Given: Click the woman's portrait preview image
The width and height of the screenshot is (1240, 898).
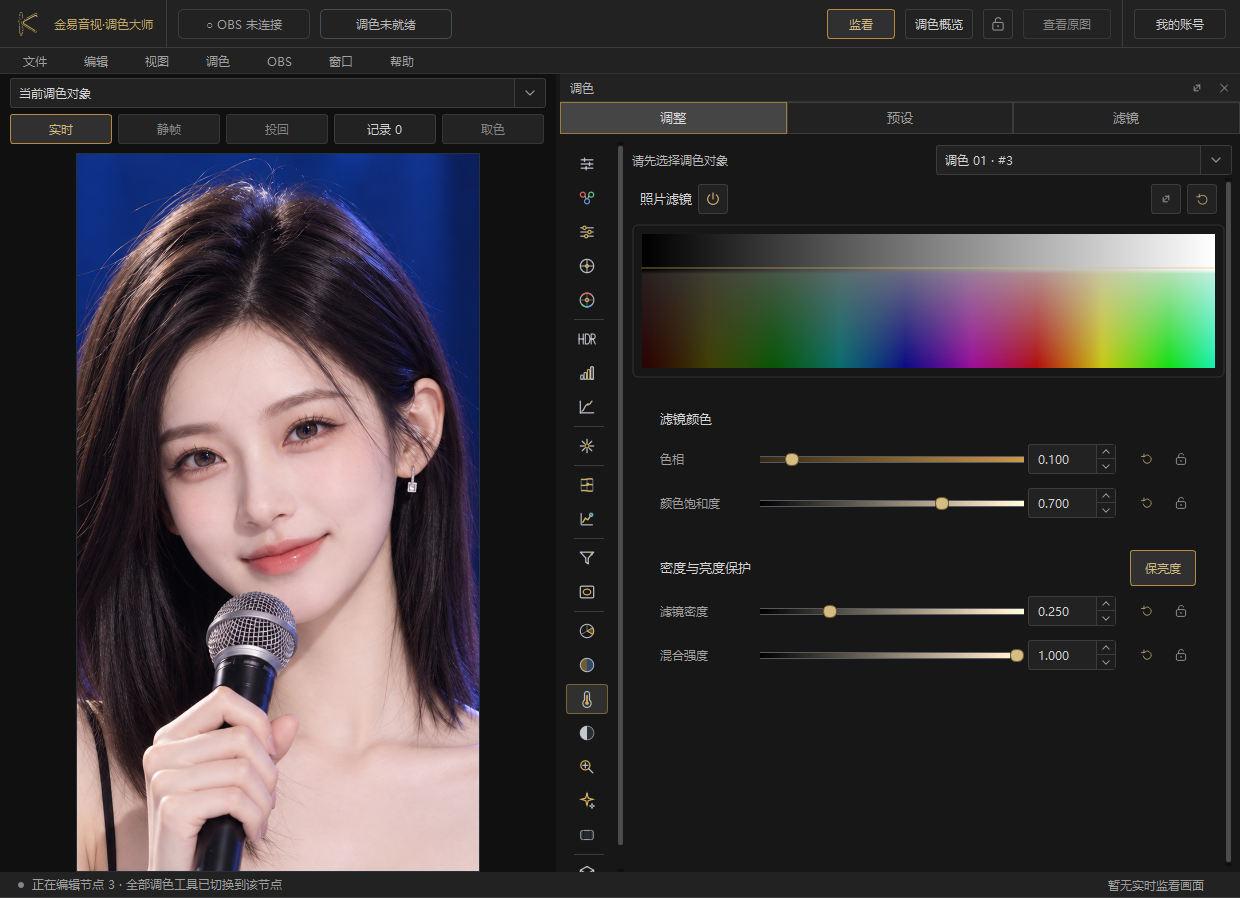Looking at the screenshot, I should click(x=278, y=512).
